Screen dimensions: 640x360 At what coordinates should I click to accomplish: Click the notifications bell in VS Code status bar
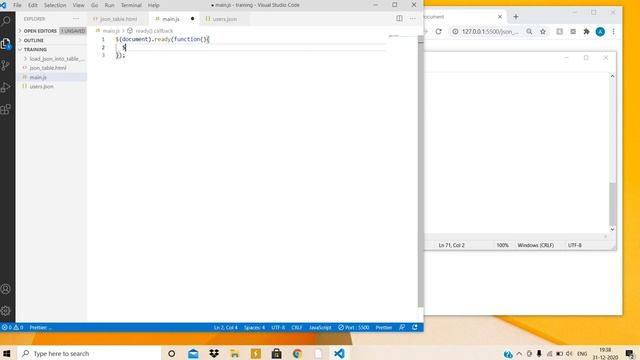pos(415,327)
